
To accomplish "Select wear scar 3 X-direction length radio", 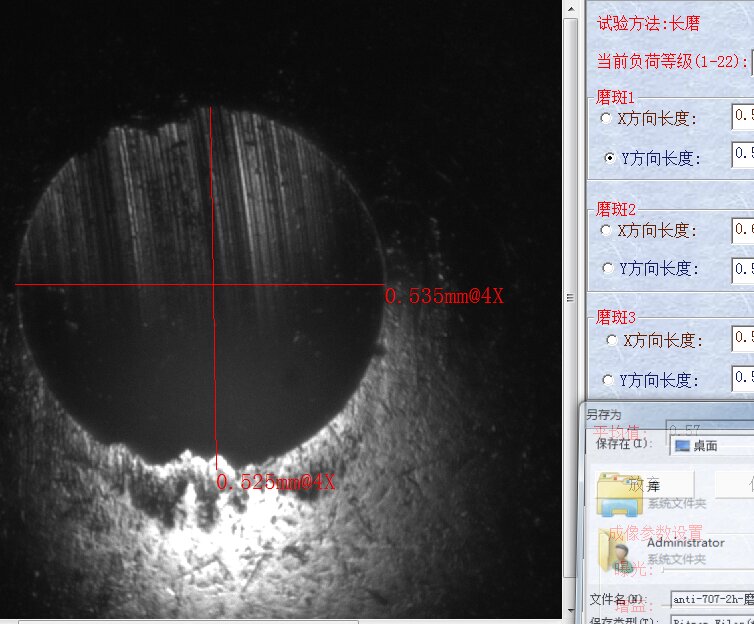I will (x=611, y=340).
